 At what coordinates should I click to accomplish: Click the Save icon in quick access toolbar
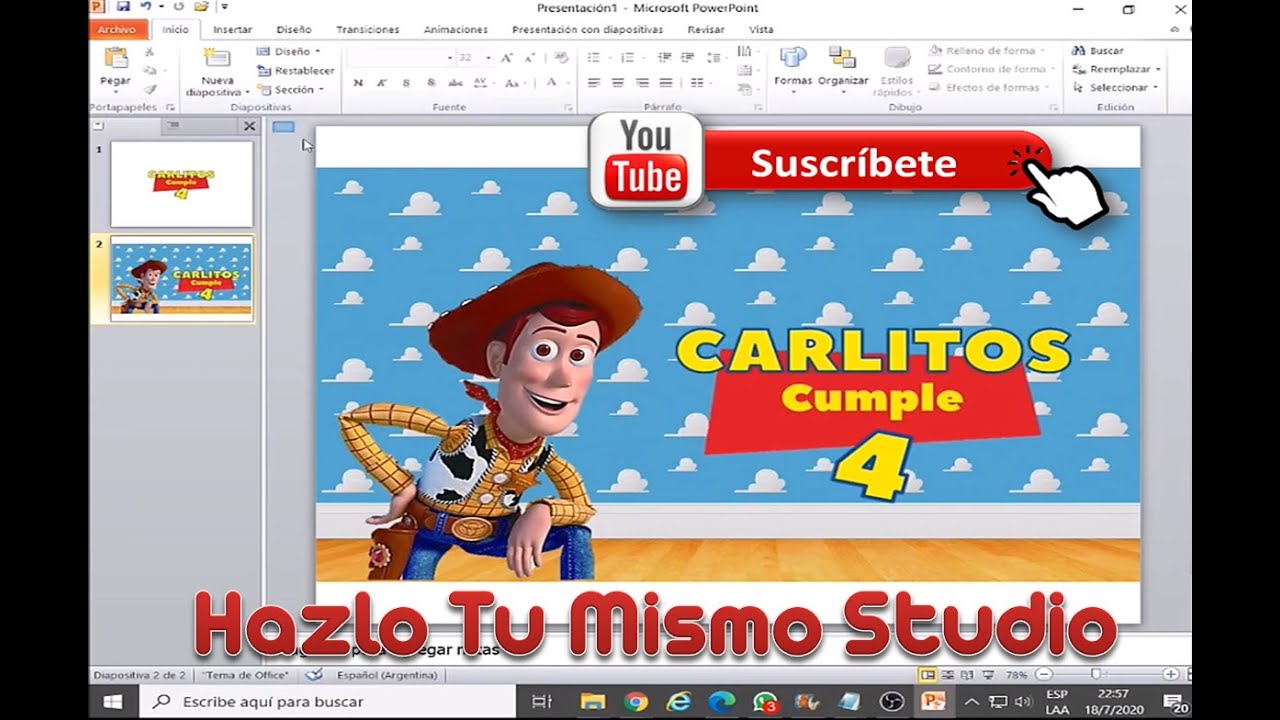[123, 7]
